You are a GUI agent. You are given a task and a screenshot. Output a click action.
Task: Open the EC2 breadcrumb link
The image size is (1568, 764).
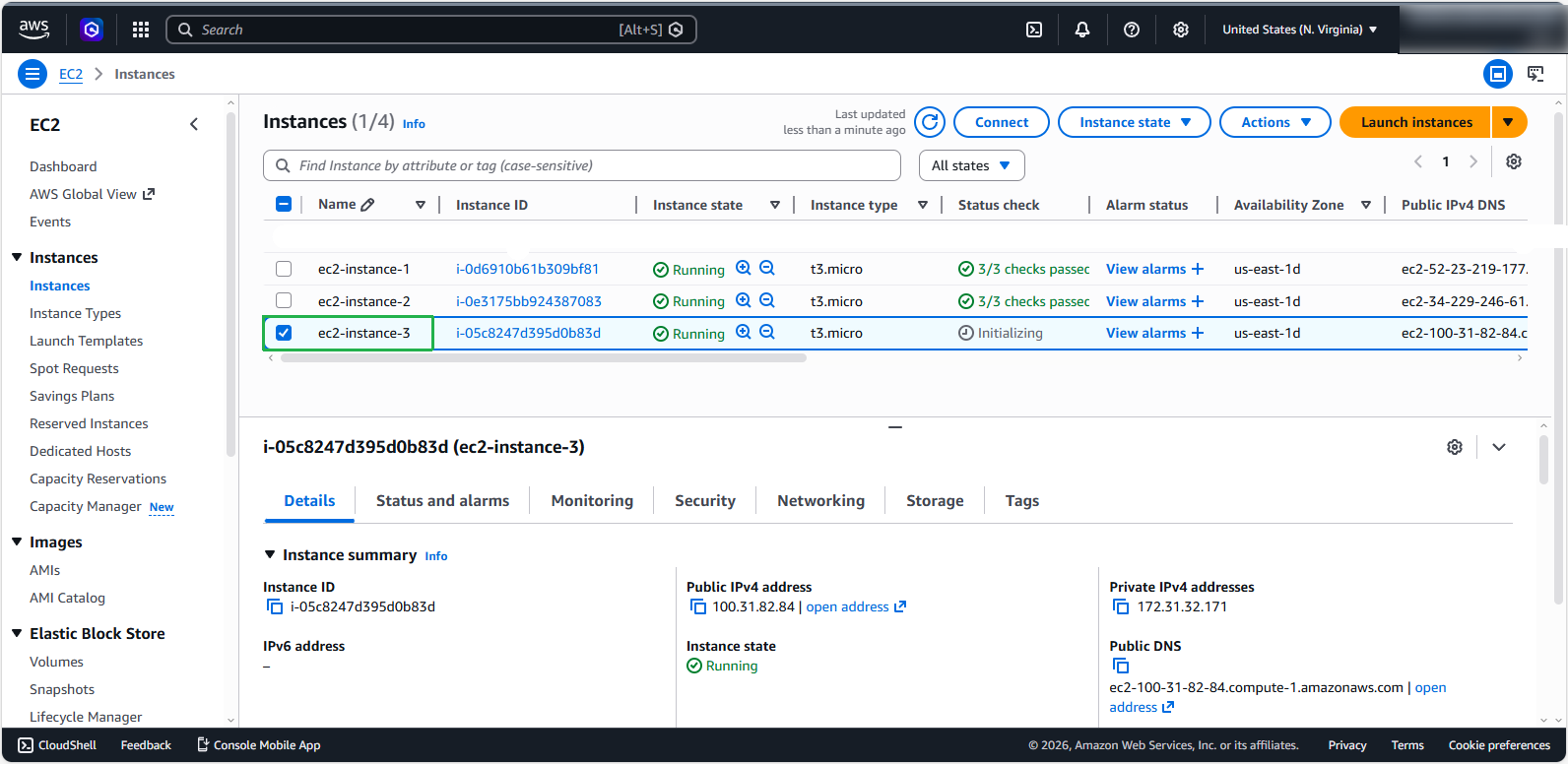(x=71, y=74)
